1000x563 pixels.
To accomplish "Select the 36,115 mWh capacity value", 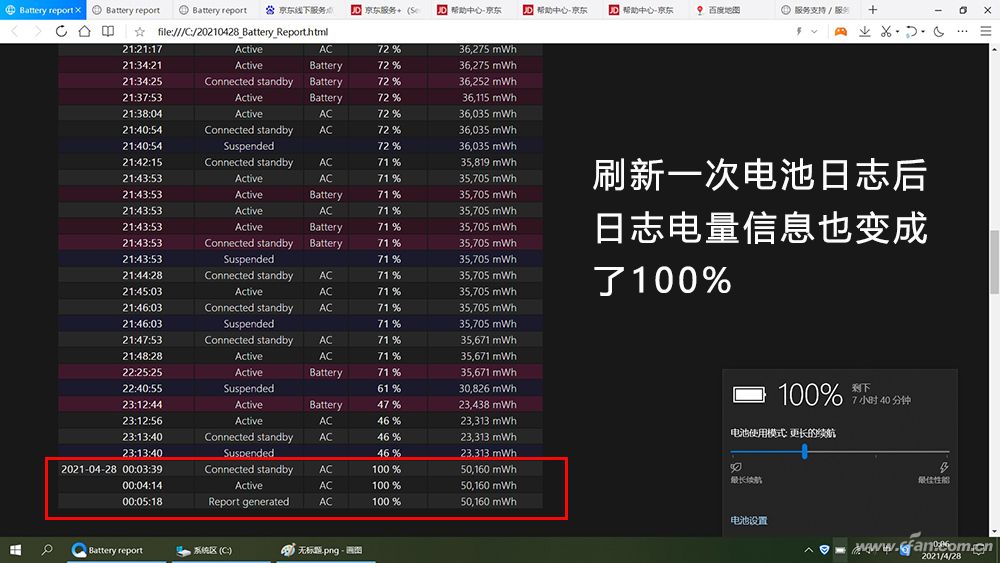I will [x=489, y=98].
